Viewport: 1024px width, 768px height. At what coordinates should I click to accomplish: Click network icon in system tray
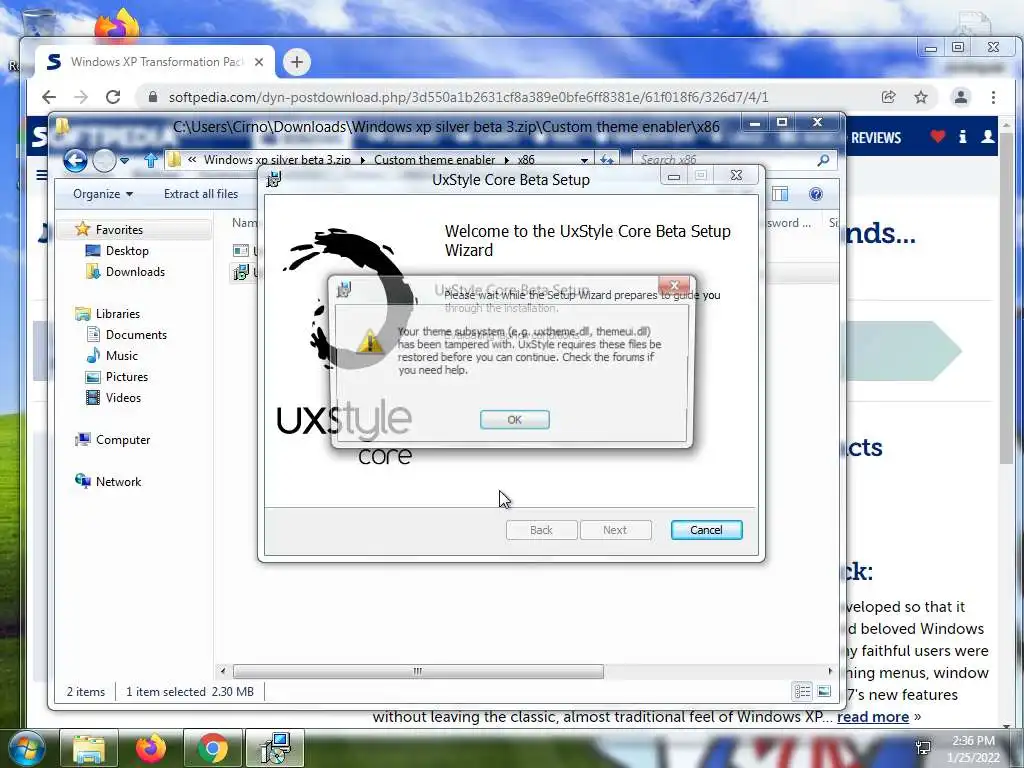[x=923, y=748]
